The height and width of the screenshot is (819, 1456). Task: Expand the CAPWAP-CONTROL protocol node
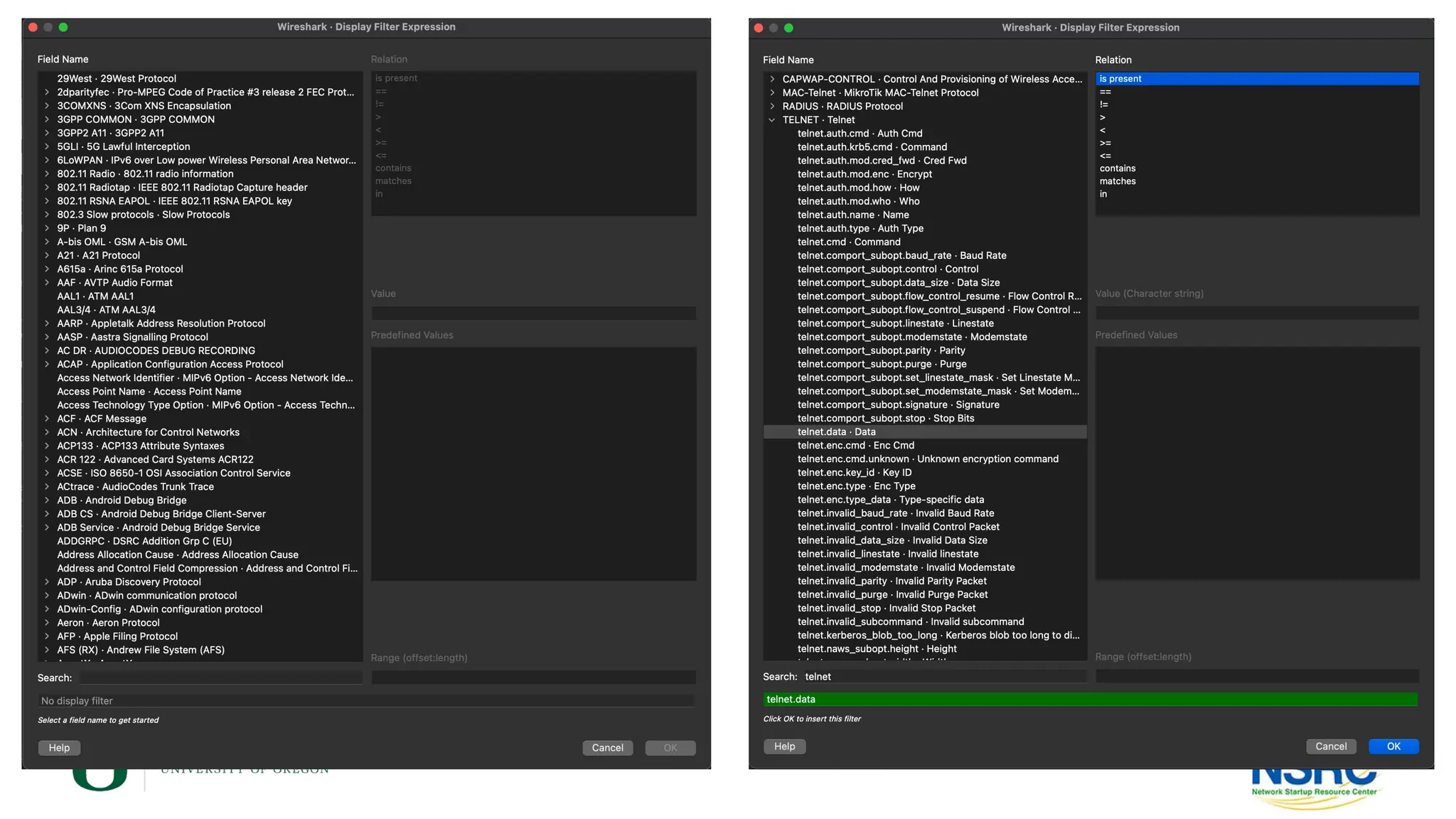click(772, 80)
